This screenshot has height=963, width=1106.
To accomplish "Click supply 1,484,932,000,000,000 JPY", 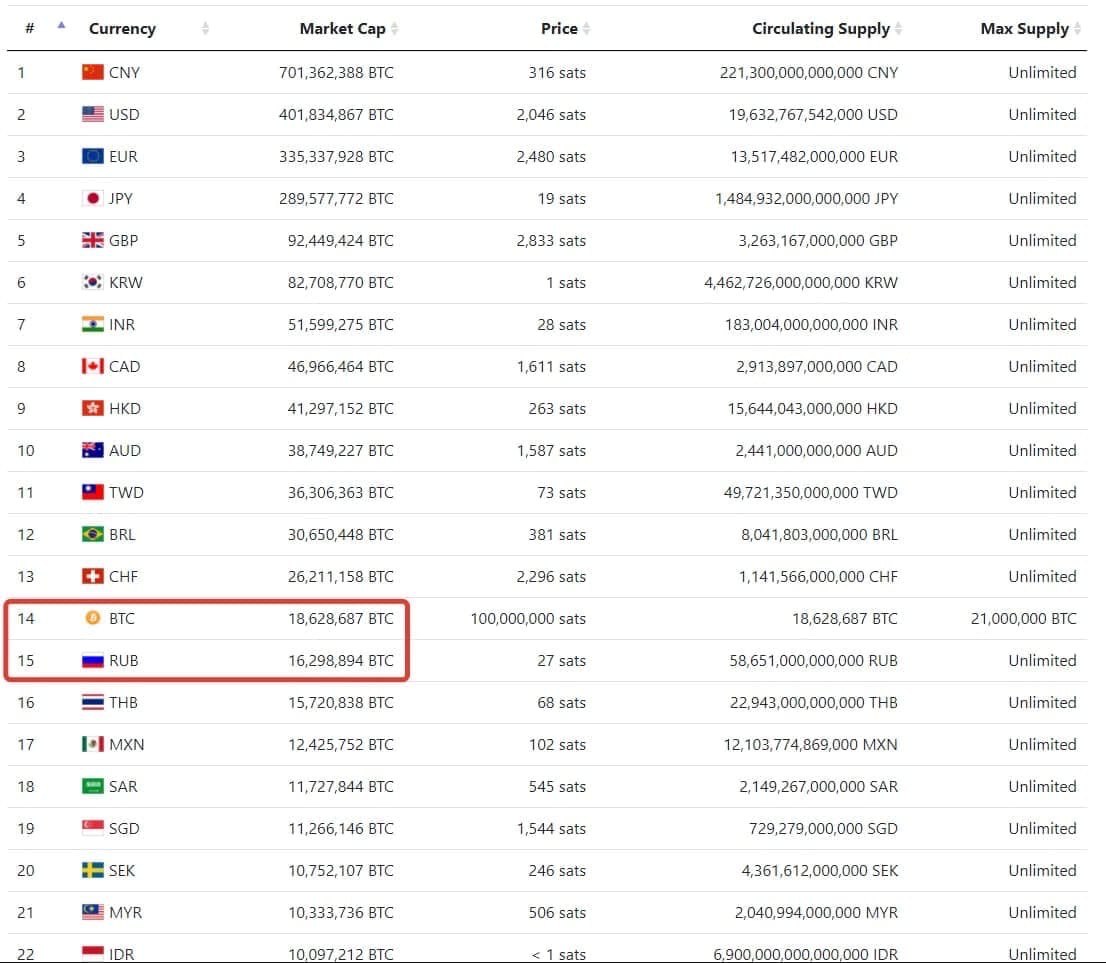I will (806, 198).
